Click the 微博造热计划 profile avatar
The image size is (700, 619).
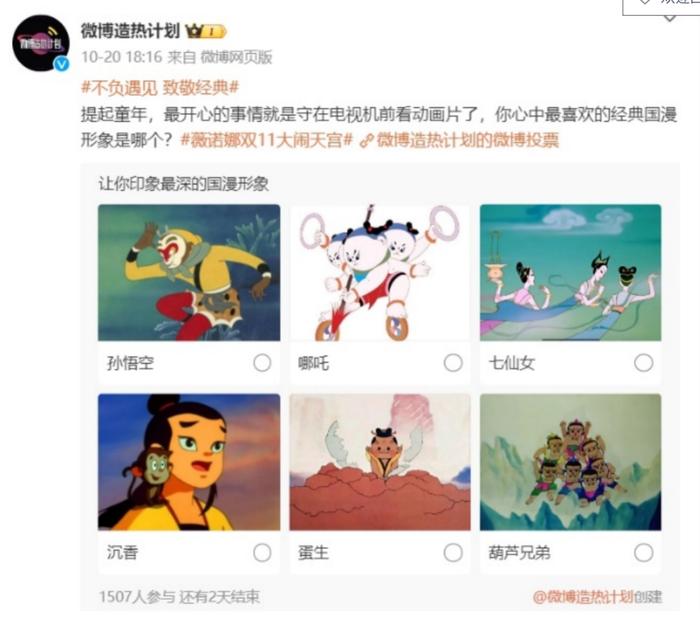(x=41, y=43)
